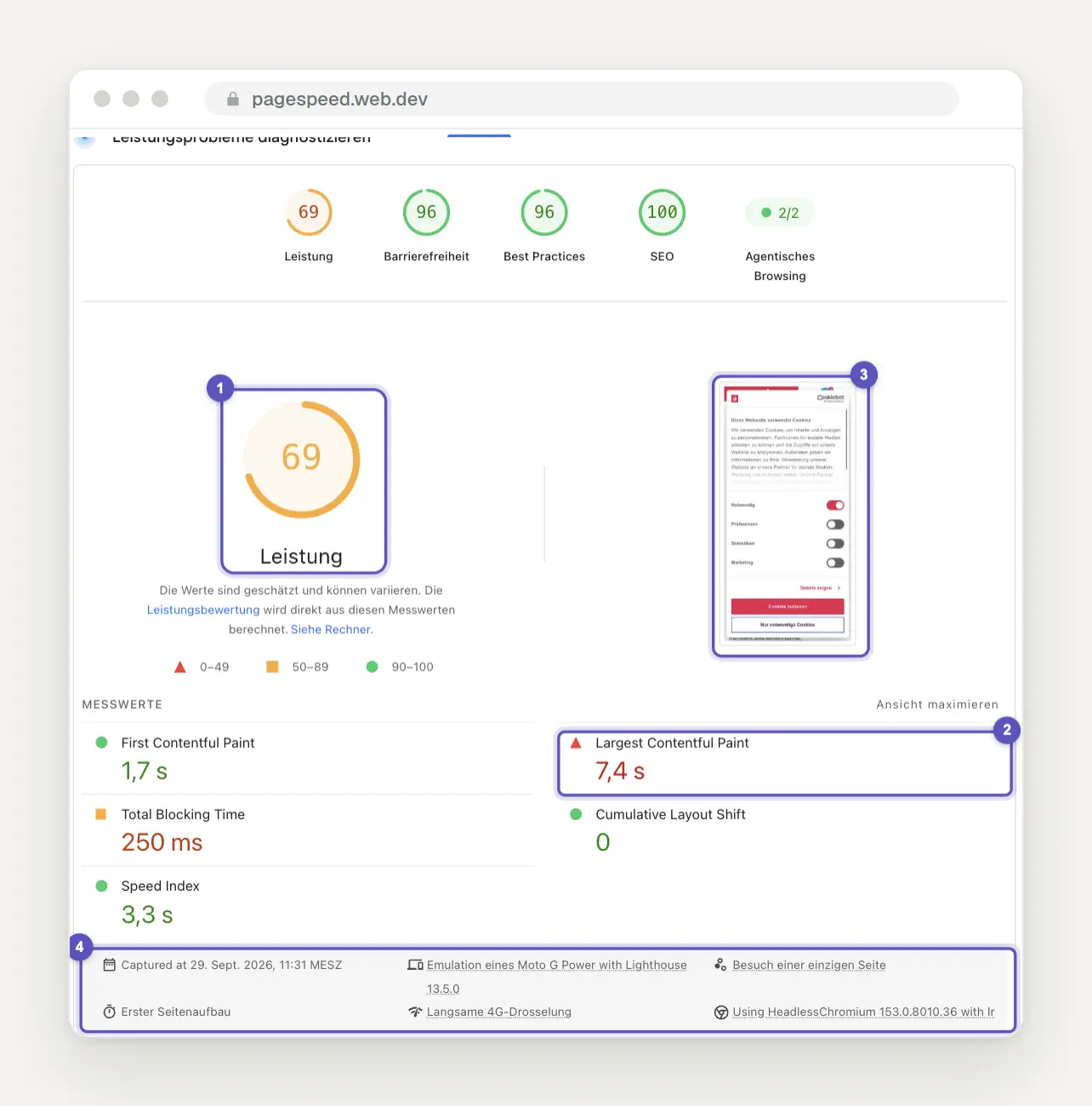The width and height of the screenshot is (1092, 1106).
Task: Click the 250 ms value
Action: point(162,842)
